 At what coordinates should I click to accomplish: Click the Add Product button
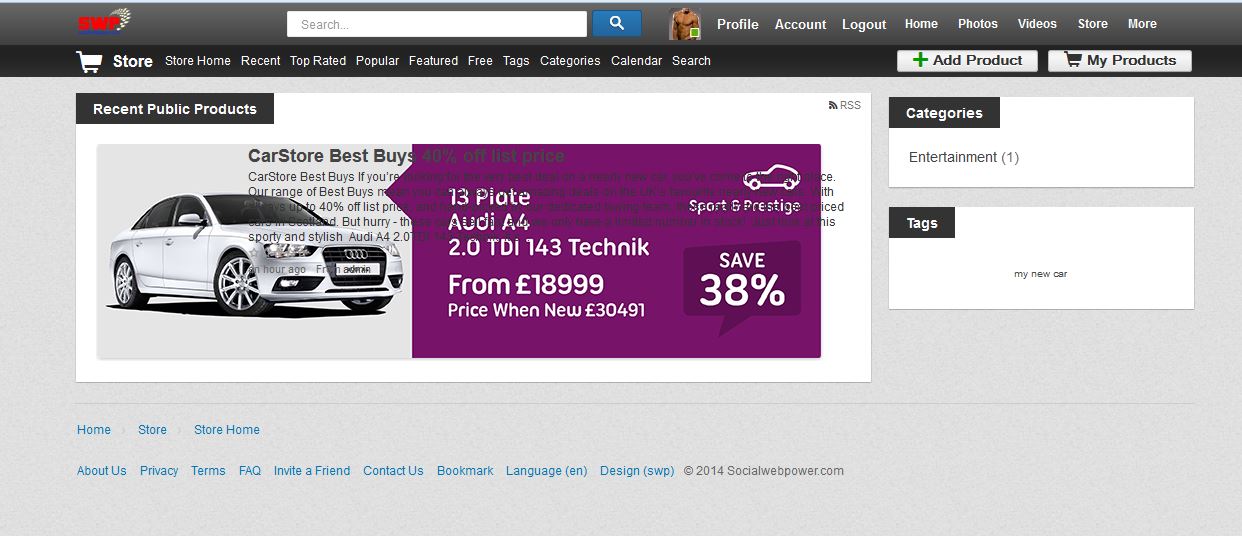click(966, 61)
